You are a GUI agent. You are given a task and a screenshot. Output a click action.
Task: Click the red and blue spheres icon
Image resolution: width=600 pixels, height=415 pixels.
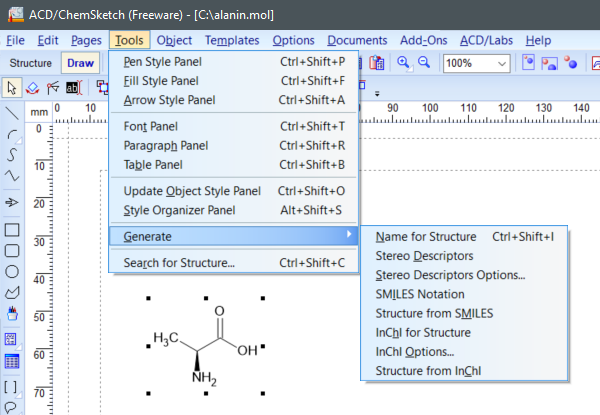click(571, 63)
